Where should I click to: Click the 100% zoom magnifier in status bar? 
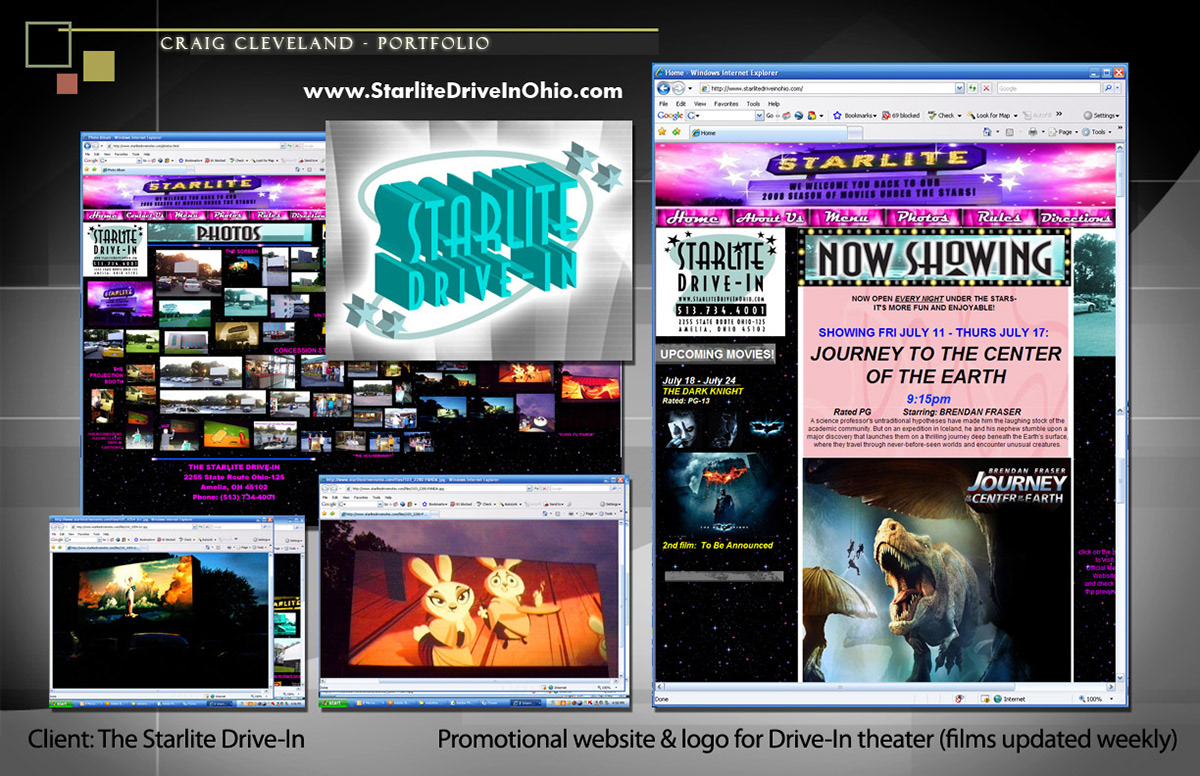(1082, 699)
